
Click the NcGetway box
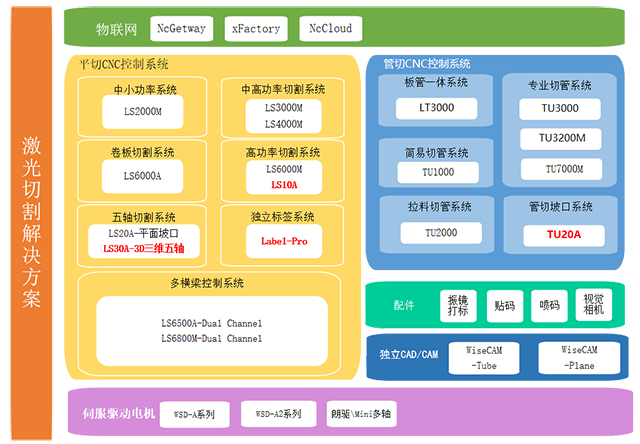point(183,29)
